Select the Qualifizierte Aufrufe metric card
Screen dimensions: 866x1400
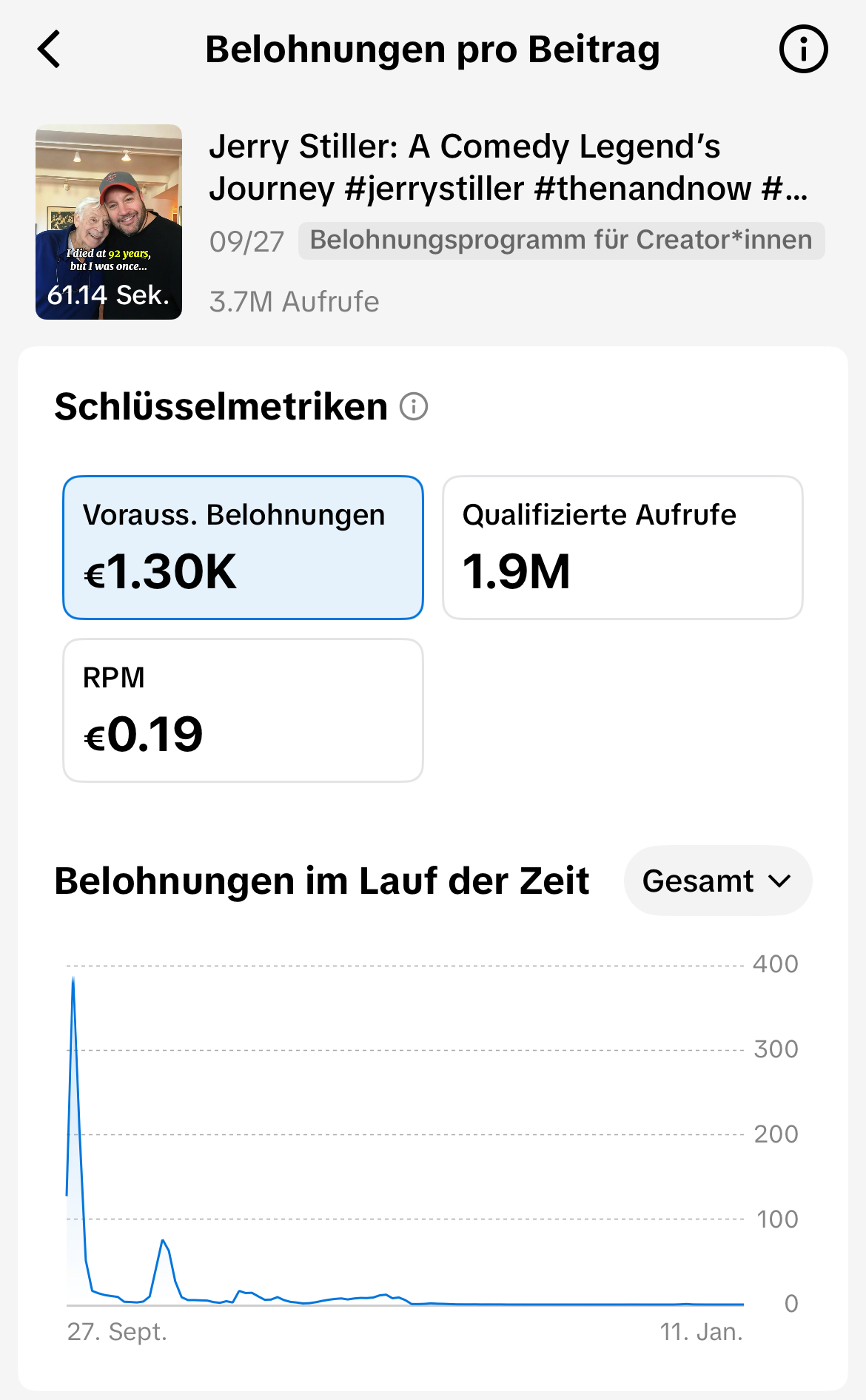622,548
